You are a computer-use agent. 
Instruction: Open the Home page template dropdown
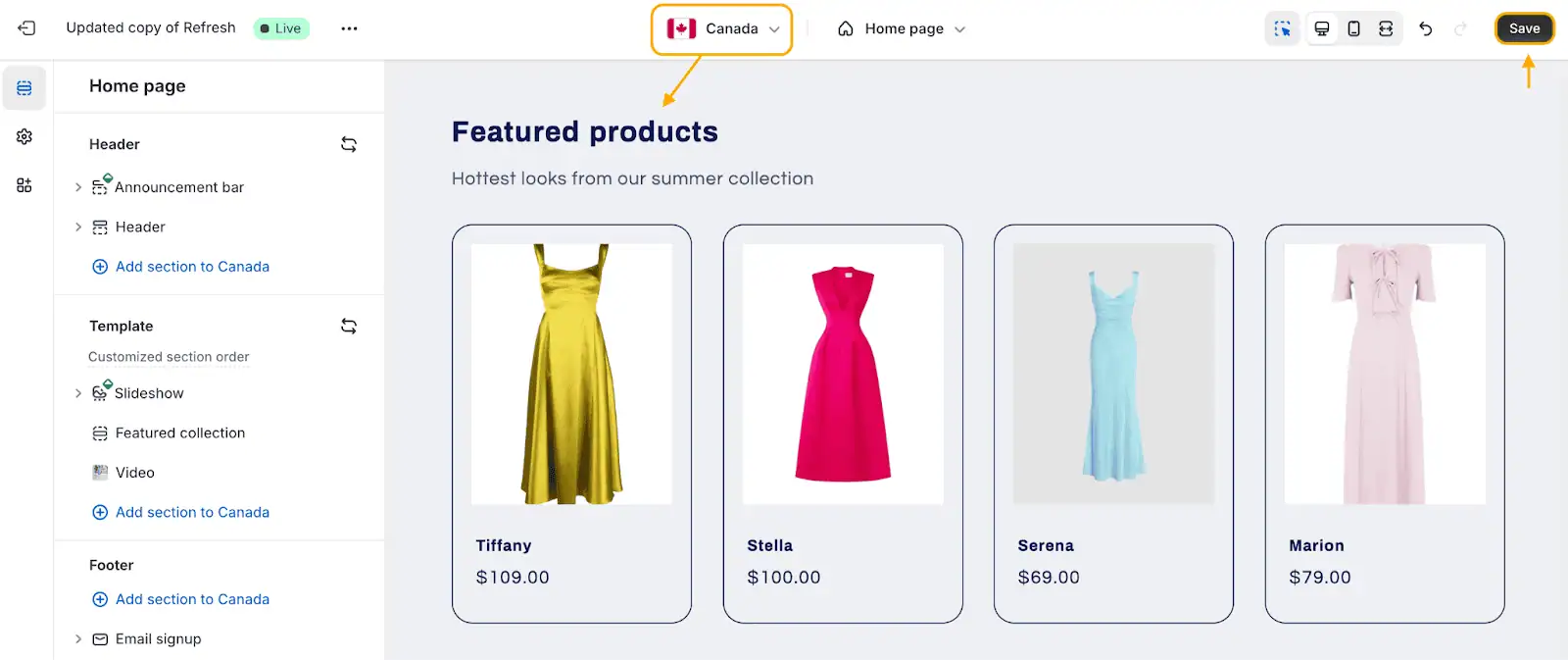point(902,29)
